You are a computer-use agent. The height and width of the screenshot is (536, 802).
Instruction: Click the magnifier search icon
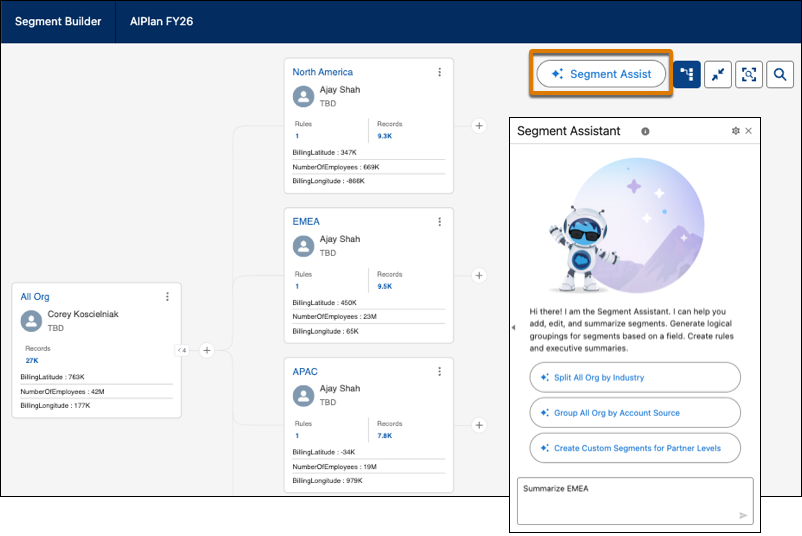(x=780, y=74)
